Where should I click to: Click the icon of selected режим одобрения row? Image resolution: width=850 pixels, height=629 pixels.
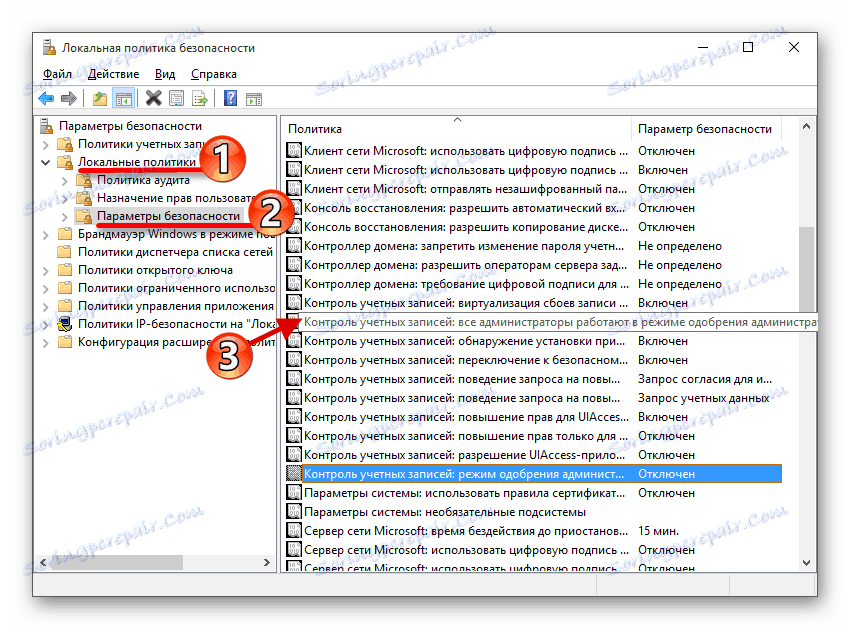[294, 474]
